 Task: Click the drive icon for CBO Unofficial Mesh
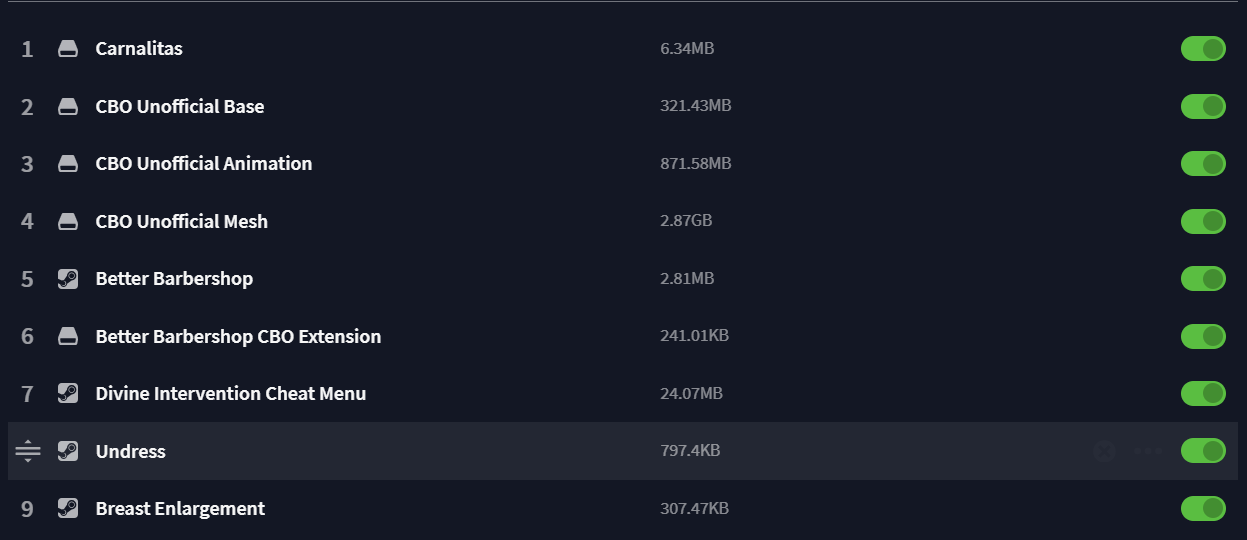pyautogui.click(x=68, y=222)
